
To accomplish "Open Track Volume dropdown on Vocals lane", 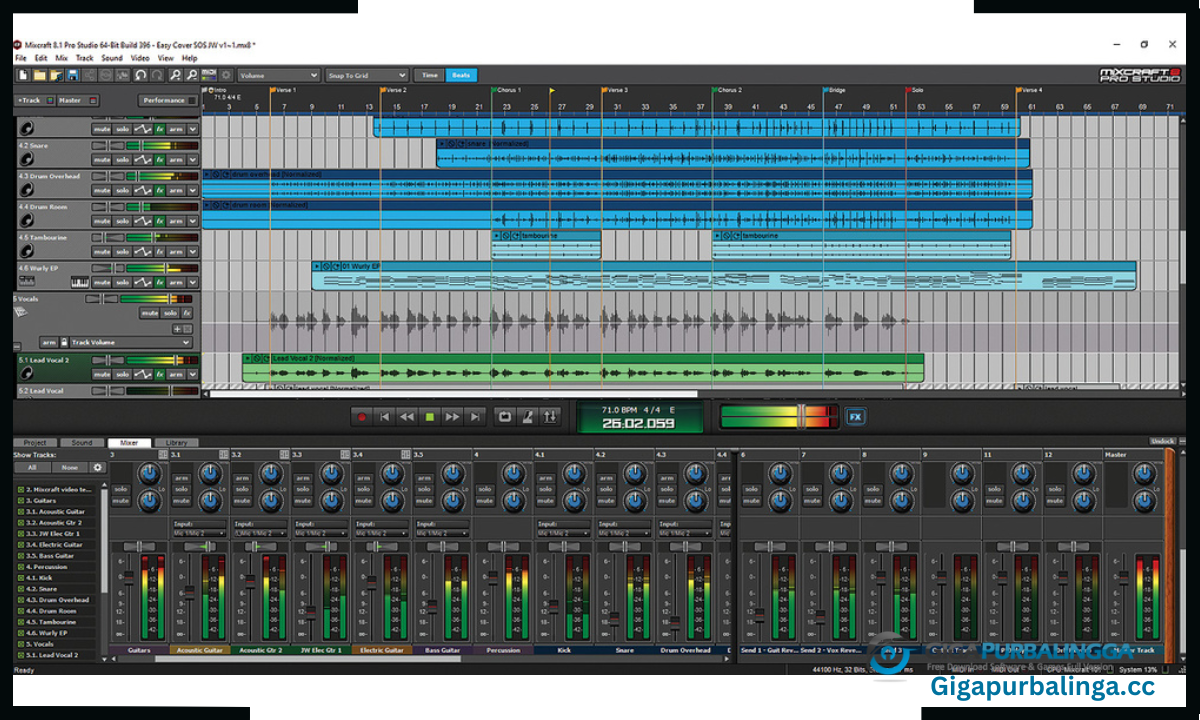I will tap(131, 342).
